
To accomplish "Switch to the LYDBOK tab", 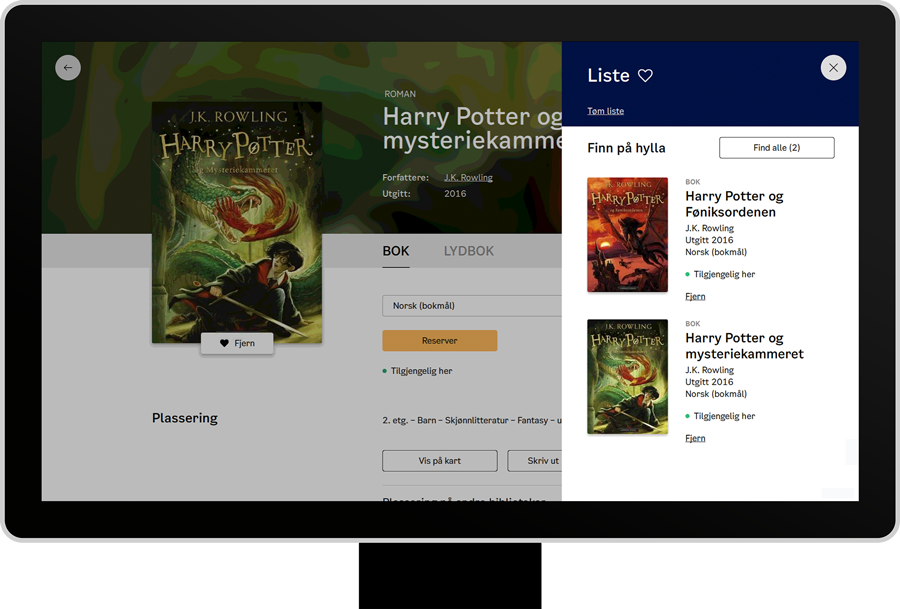I will tap(468, 251).
